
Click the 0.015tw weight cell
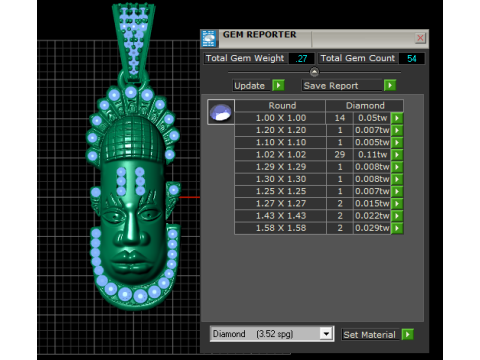point(372,204)
